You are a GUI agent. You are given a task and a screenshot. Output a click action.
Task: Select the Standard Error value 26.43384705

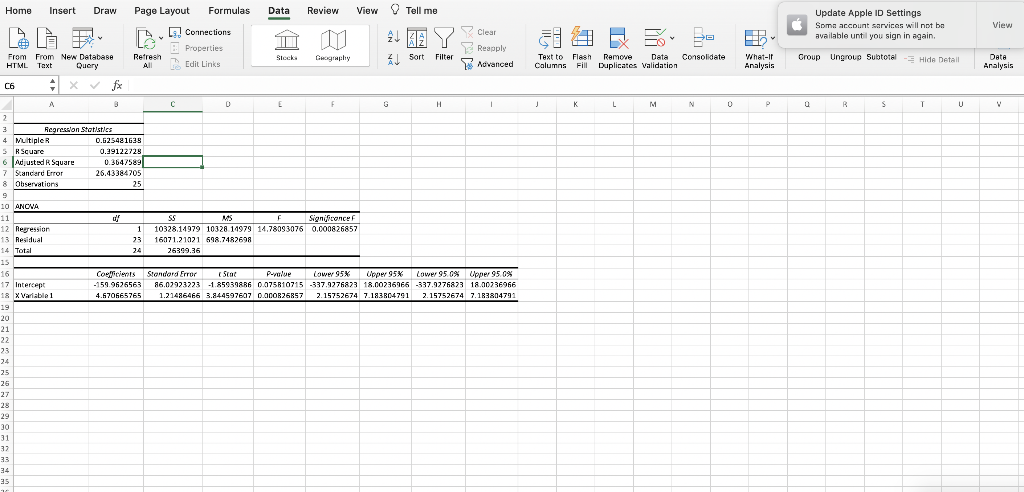[x=116, y=173]
